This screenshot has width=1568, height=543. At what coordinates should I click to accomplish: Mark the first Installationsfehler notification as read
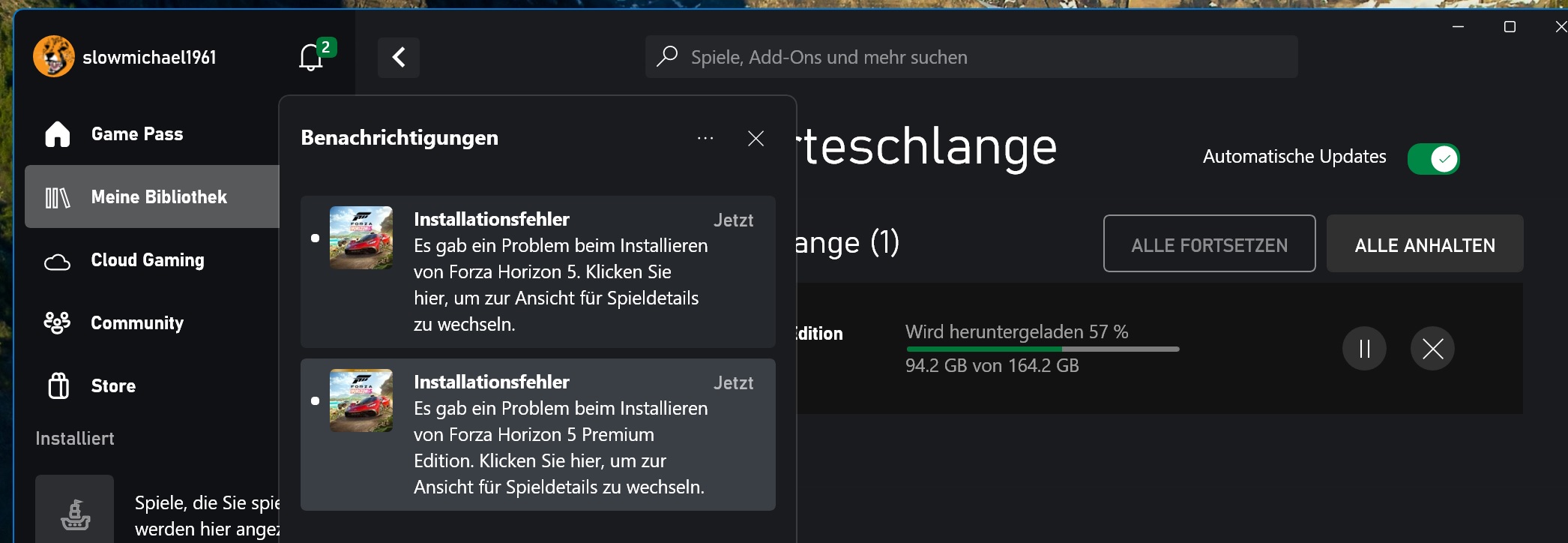(x=316, y=238)
